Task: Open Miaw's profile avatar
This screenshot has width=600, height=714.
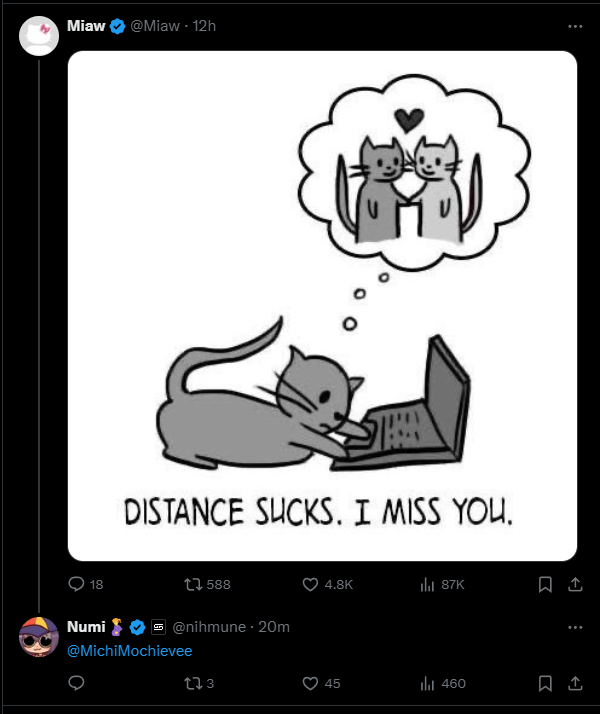Action: (x=39, y=36)
